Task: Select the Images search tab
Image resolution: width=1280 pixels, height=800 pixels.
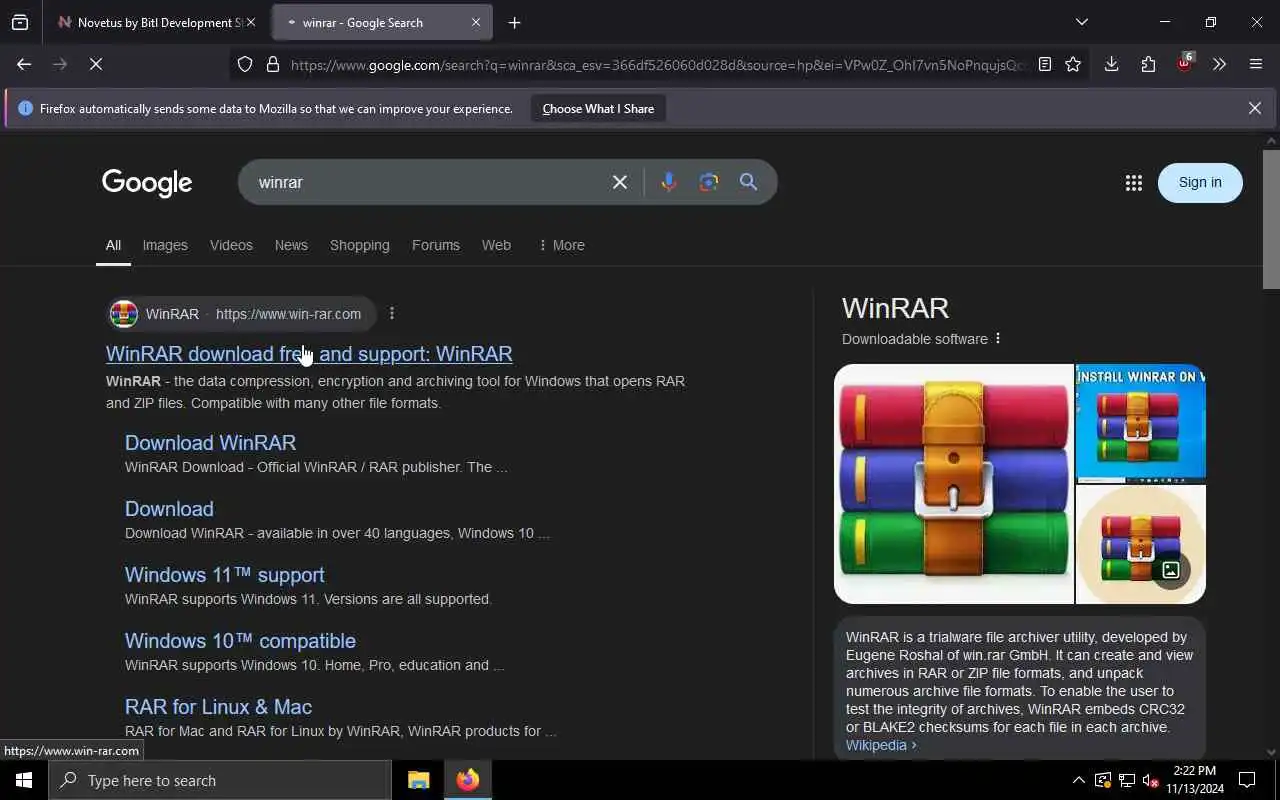Action: (x=165, y=245)
